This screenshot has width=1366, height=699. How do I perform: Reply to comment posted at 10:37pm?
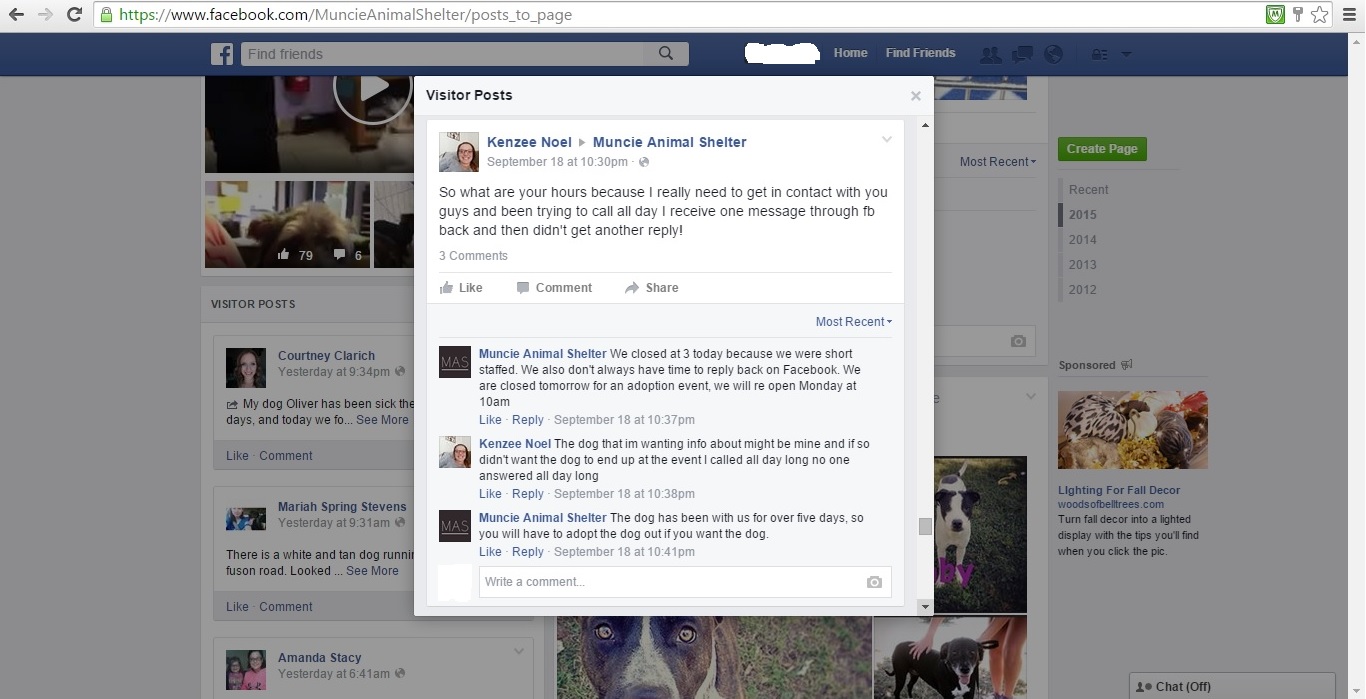527,420
